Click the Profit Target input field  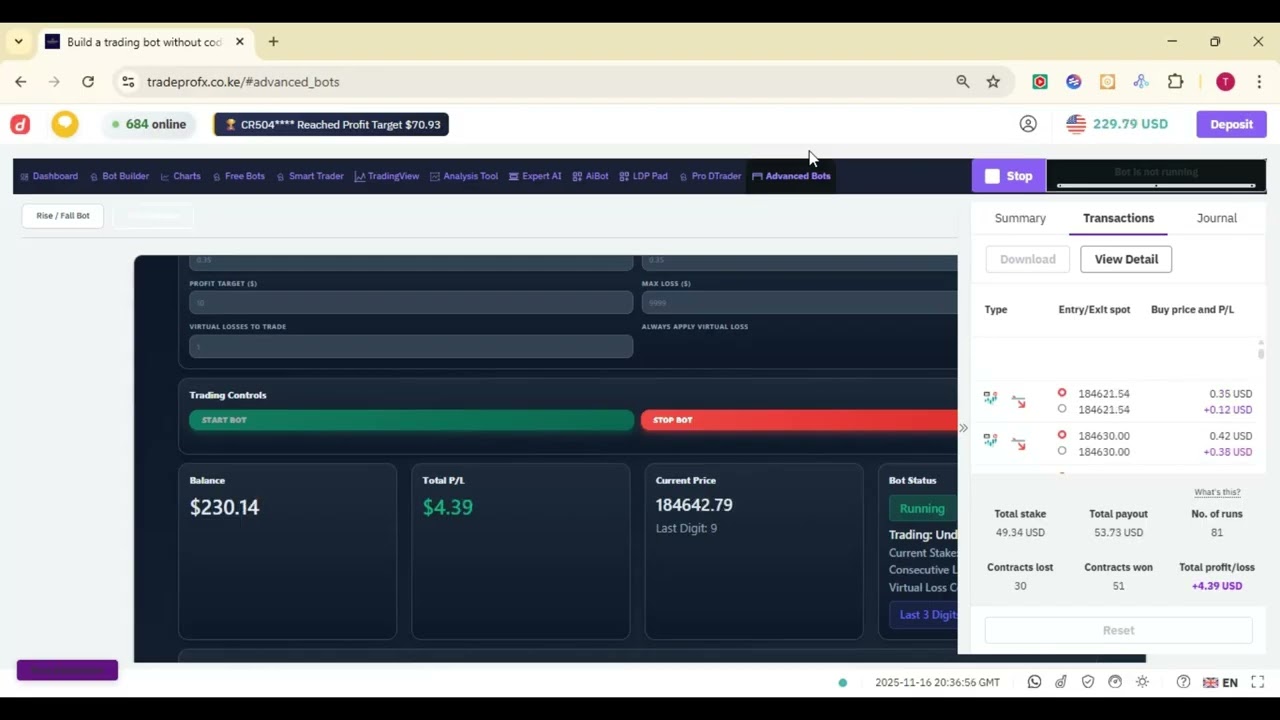tap(411, 302)
